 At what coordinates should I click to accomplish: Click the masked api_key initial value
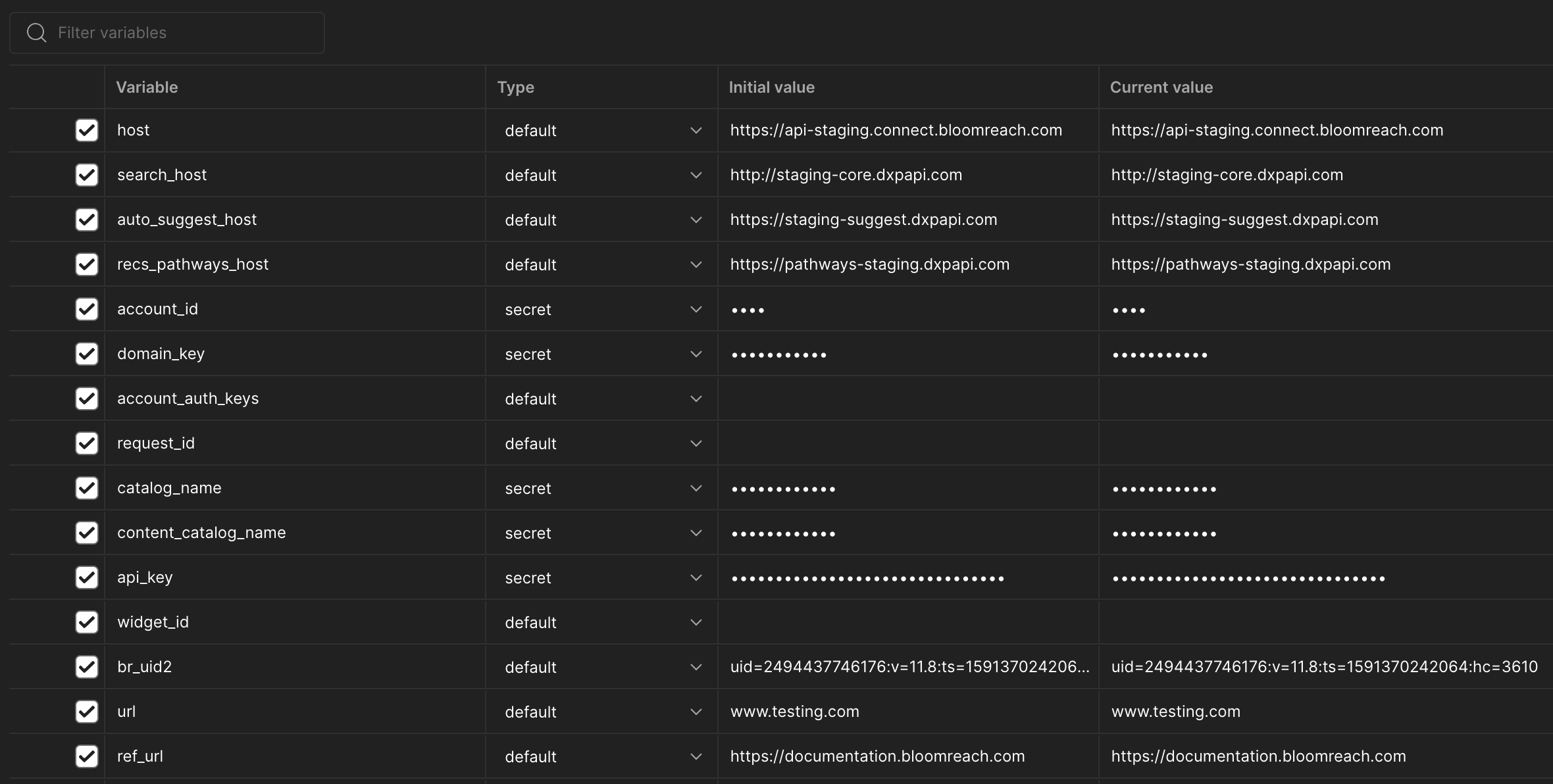pos(867,578)
